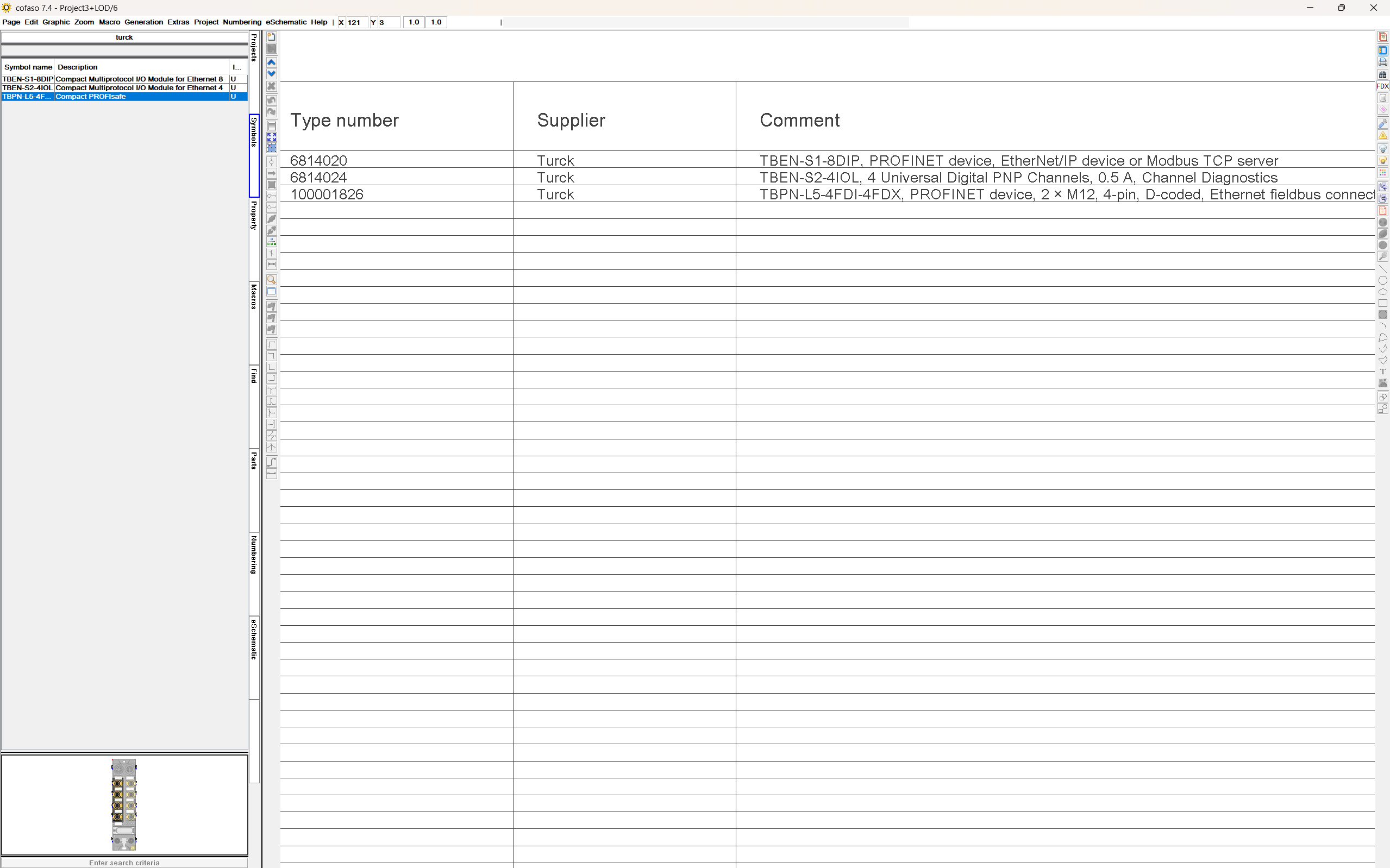
Task: Click the Description column header
Action: pyautogui.click(x=78, y=67)
